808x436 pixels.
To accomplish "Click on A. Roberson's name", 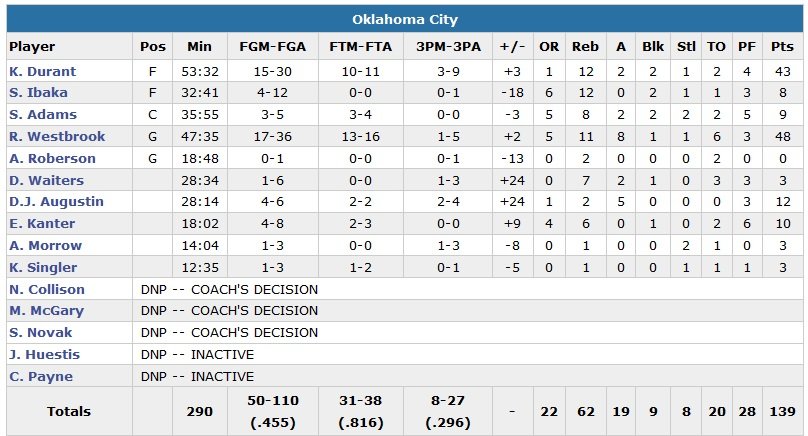I will 52,159.
